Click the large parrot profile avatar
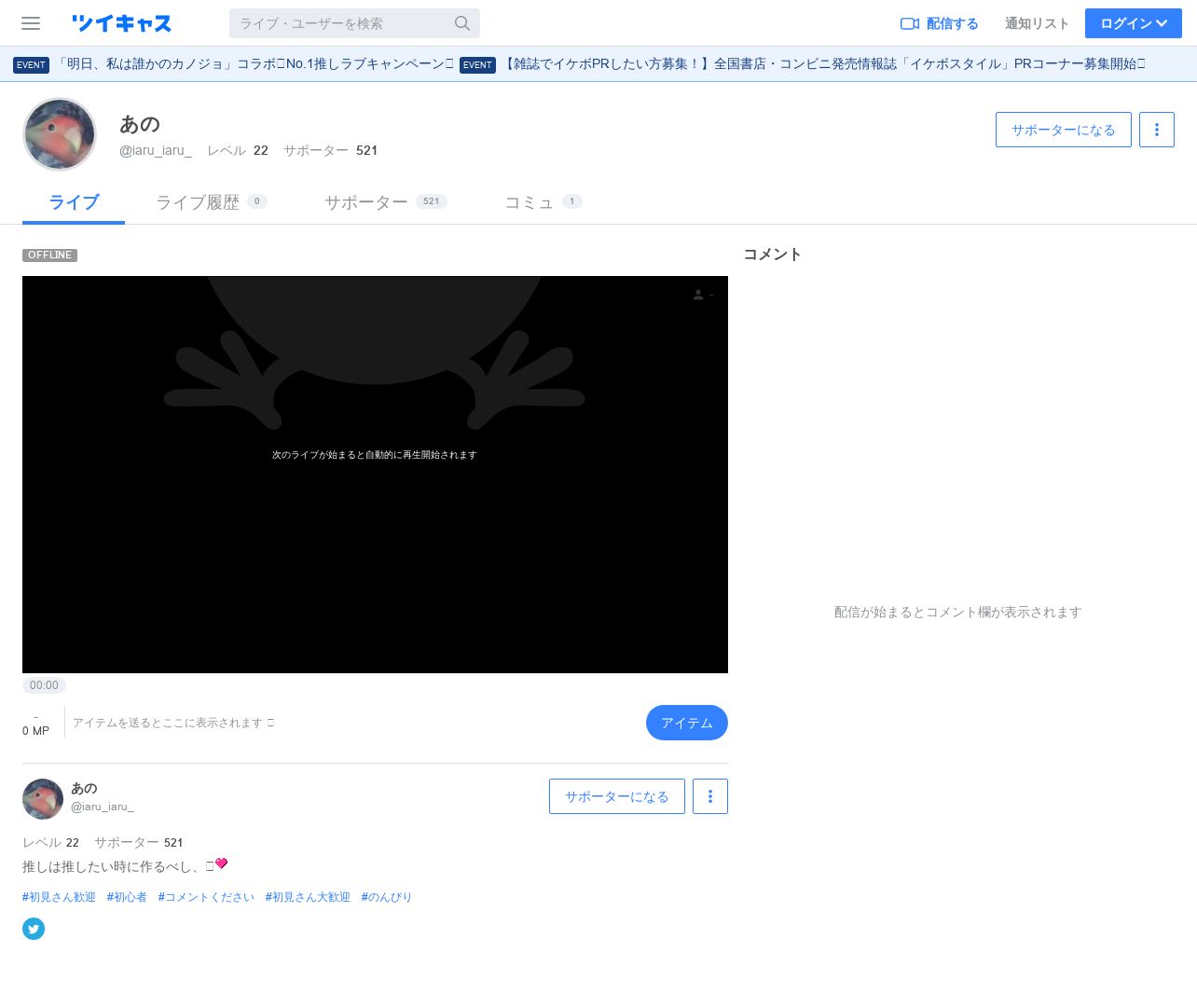The image size is (1197, 1008). coord(60,134)
